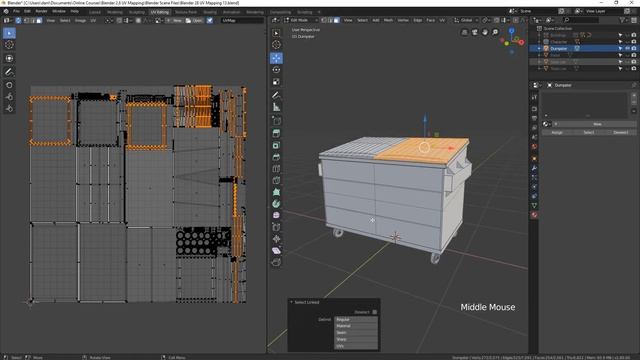Select the Loop Cut tool
Image resolution: width=640 pixels, height=360 pixels.
click(x=276, y=169)
